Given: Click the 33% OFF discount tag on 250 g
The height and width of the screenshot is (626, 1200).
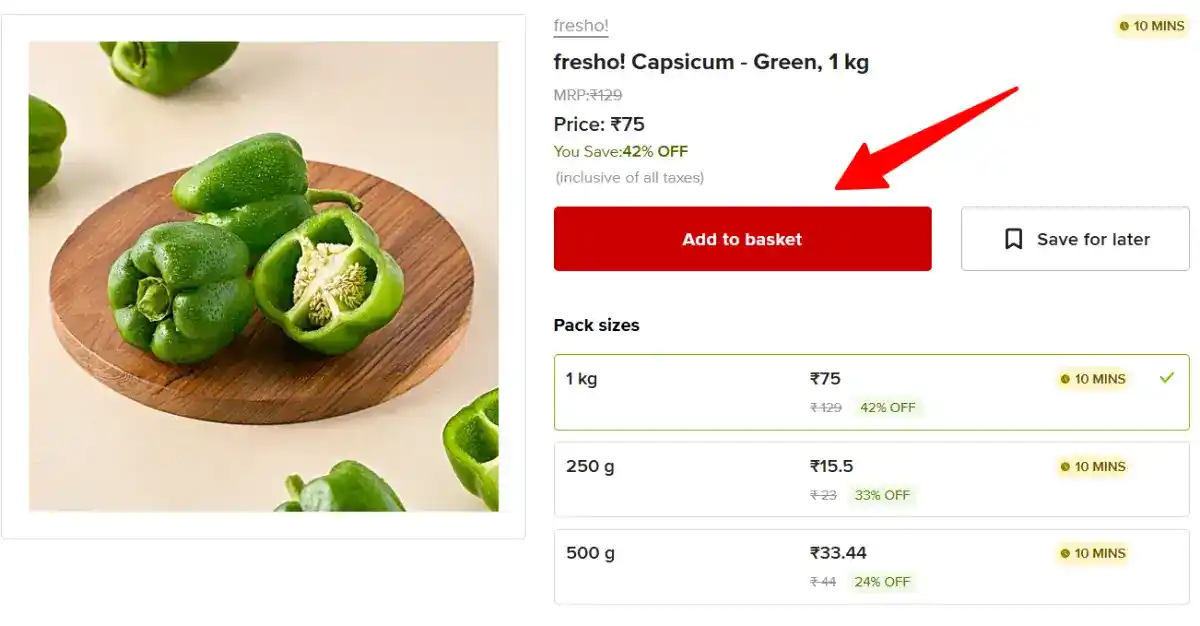Looking at the screenshot, I should [x=882, y=495].
